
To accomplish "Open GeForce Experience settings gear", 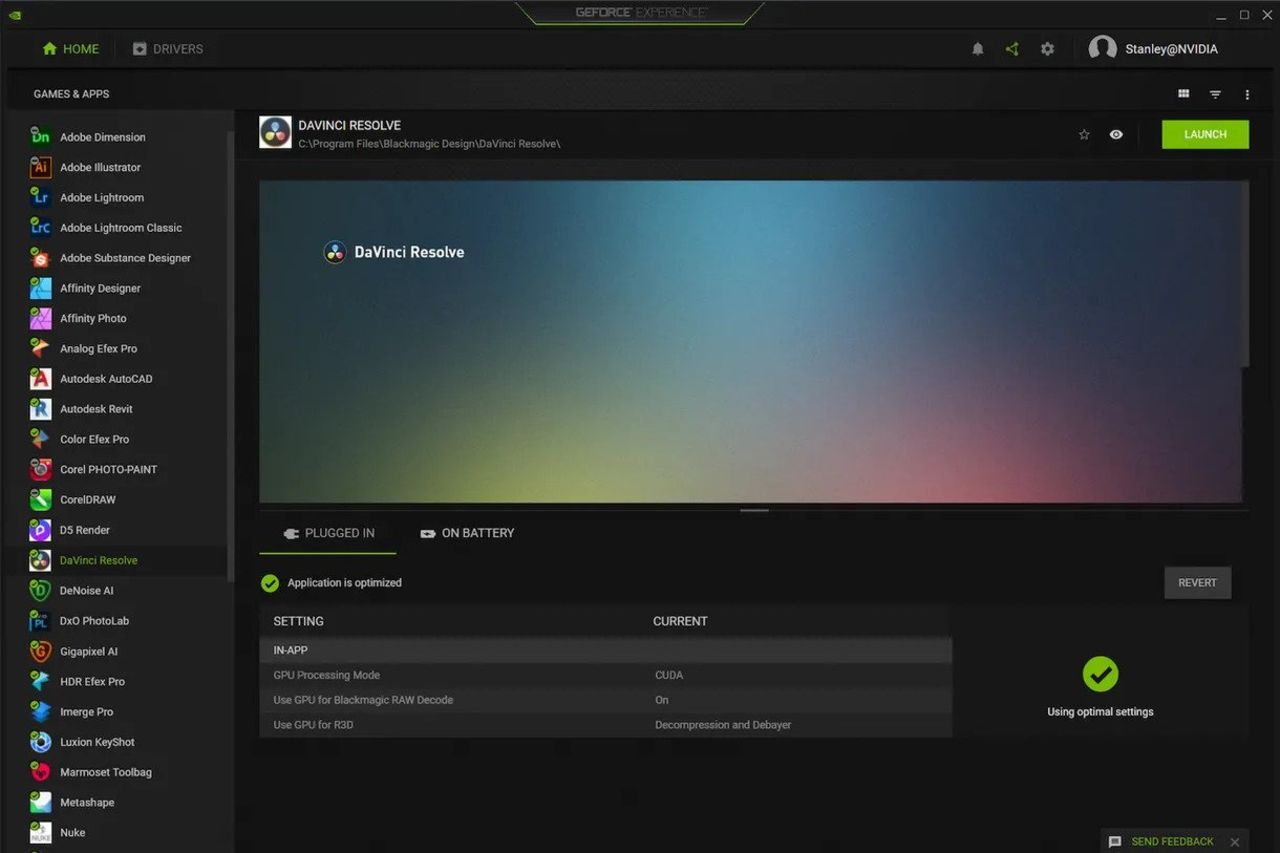I will pyautogui.click(x=1046, y=48).
